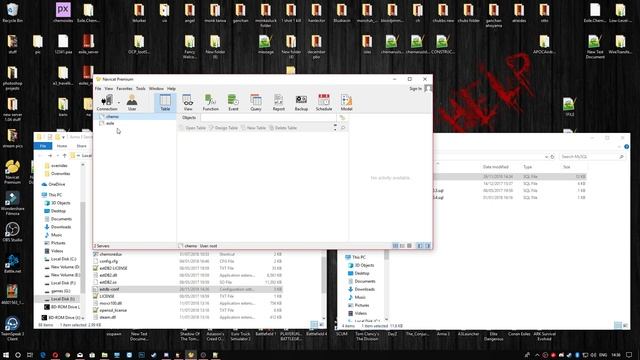
Task: Click the Windows Start button
Action: click(6, 355)
